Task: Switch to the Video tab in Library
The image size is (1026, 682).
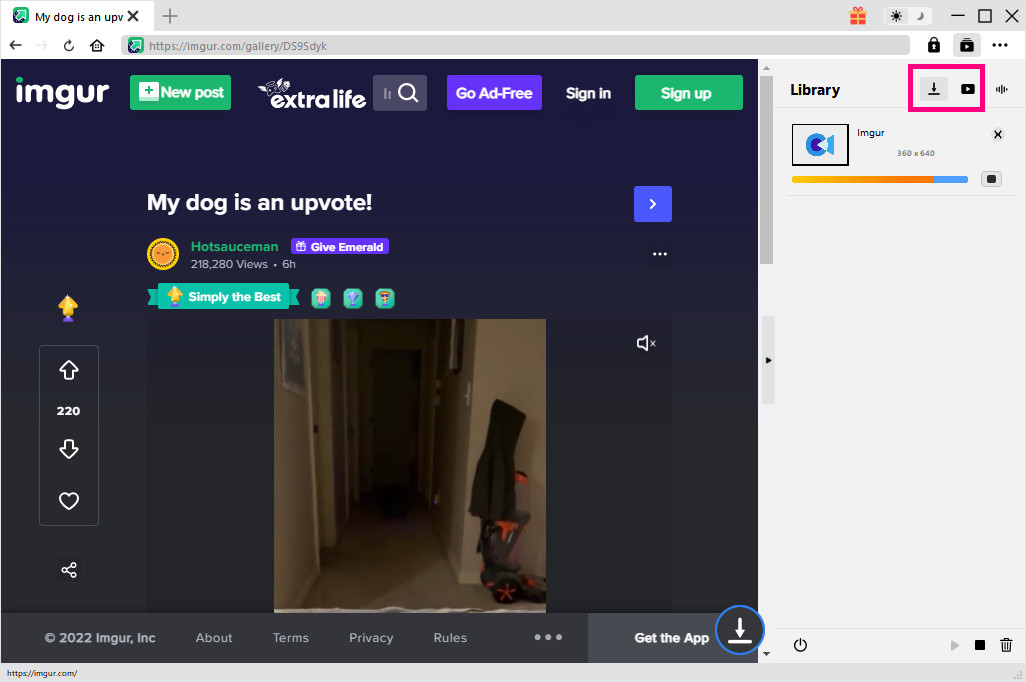Action: pos(967,89)
